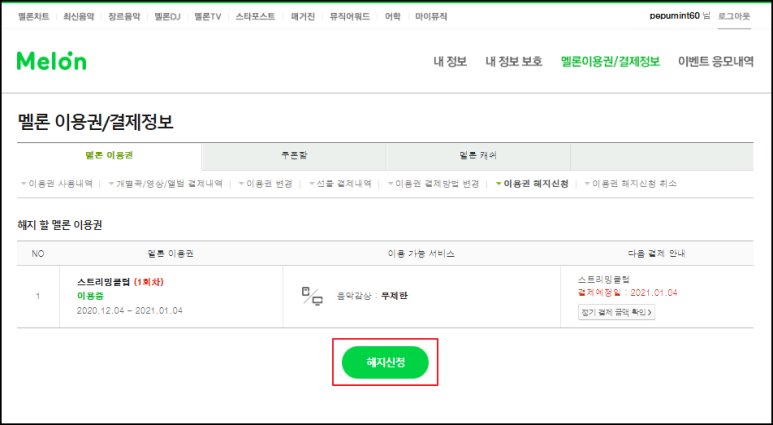Screen dimensions: 773x425
Task: Go to 내 정보 보호 section
Action: 514,61
